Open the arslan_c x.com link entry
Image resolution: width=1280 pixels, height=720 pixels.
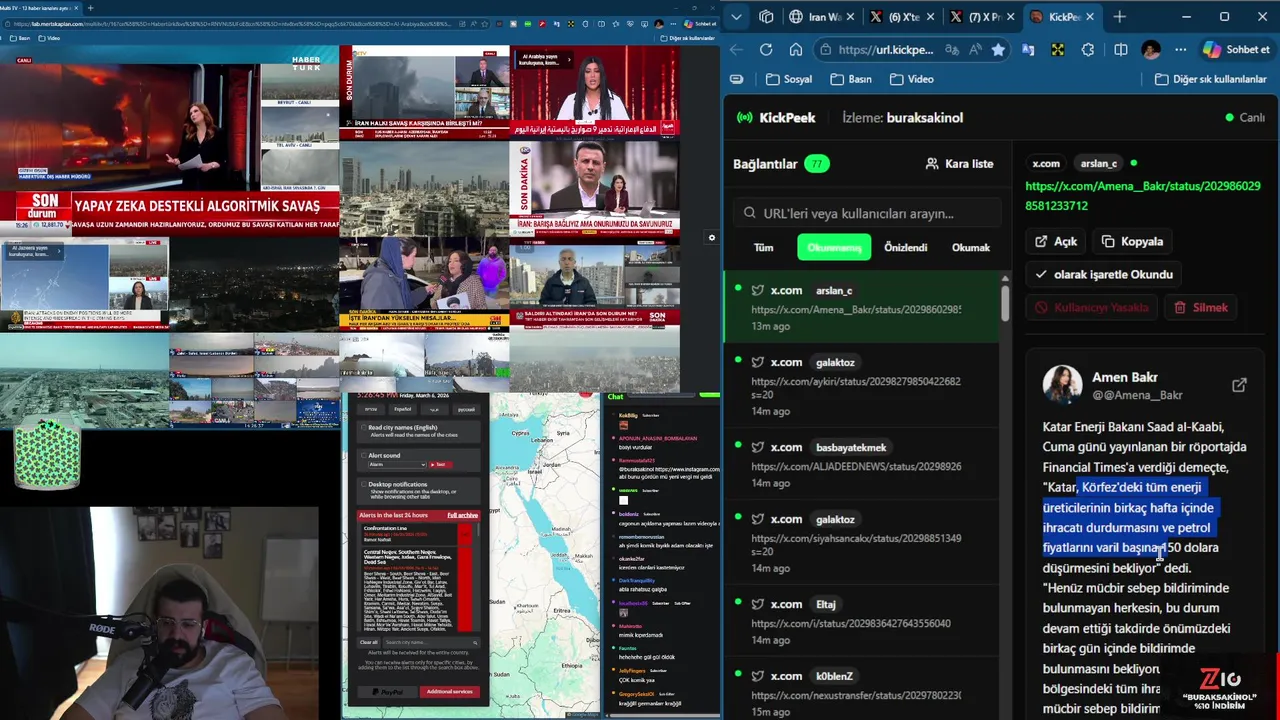[x=860, y=309]
